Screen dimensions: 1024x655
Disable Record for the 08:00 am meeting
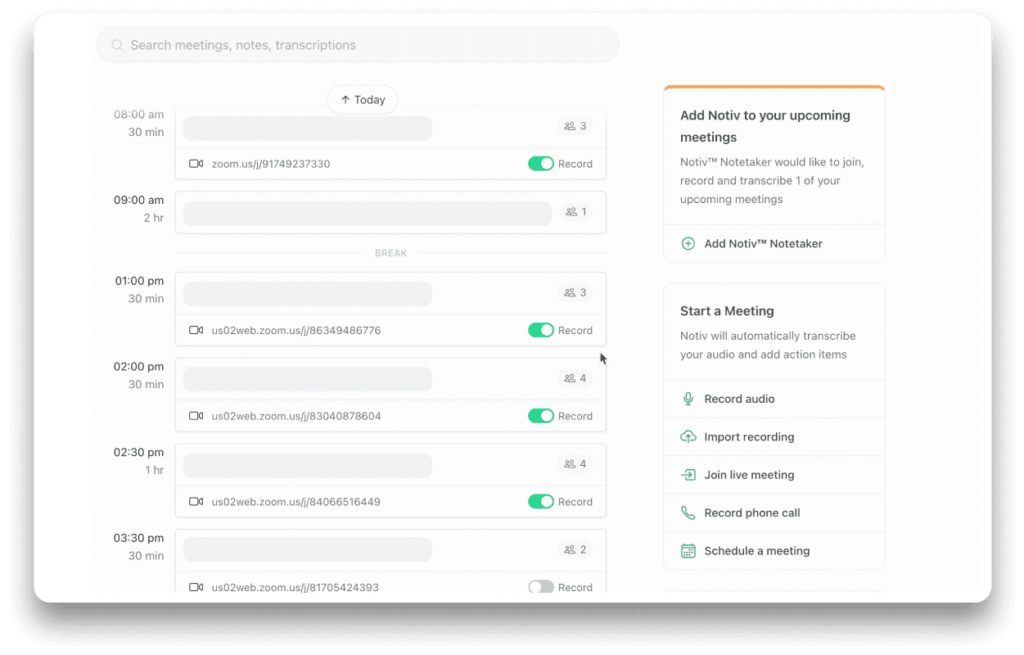coord(541,164)
